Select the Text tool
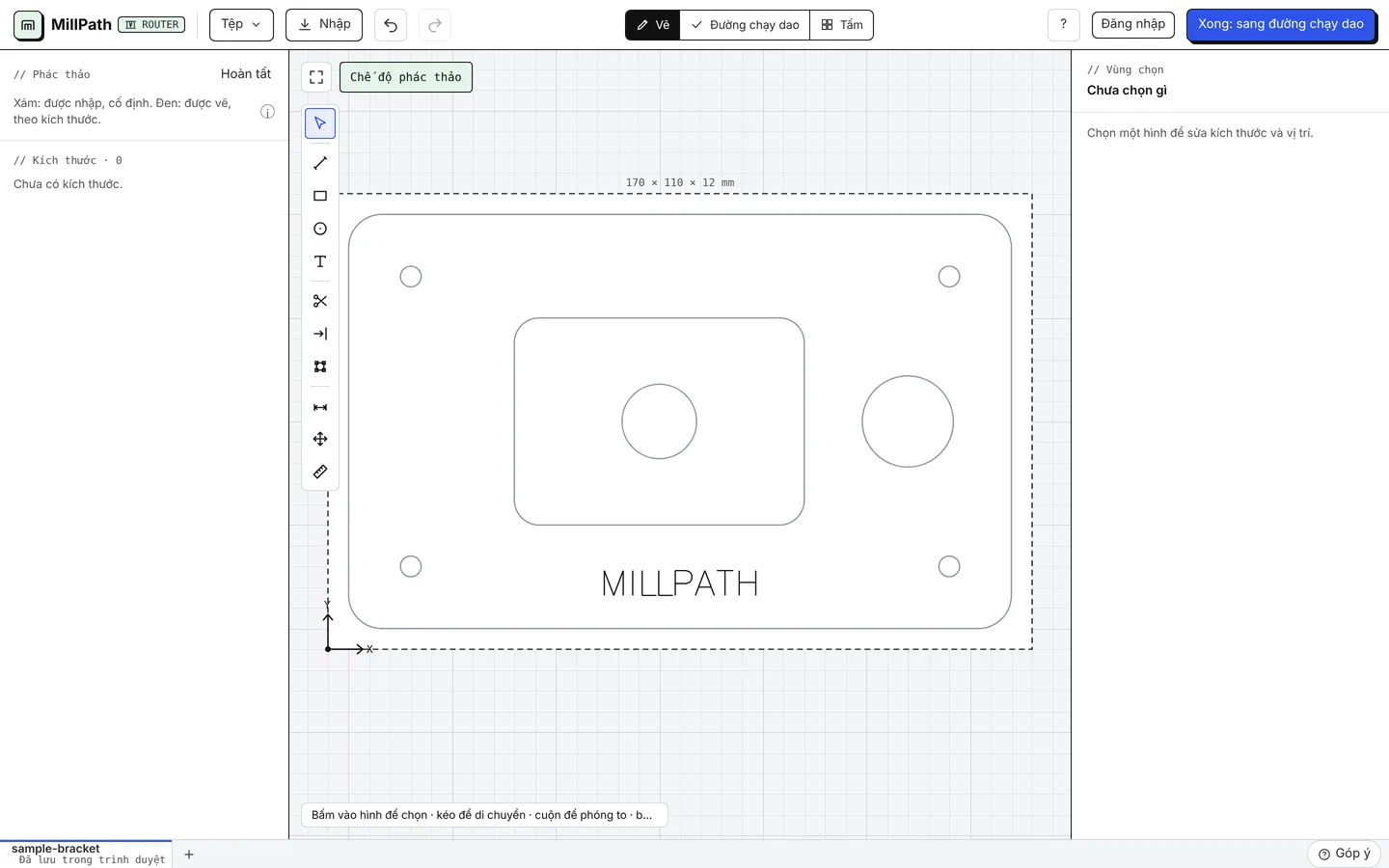 click(320, 261)
